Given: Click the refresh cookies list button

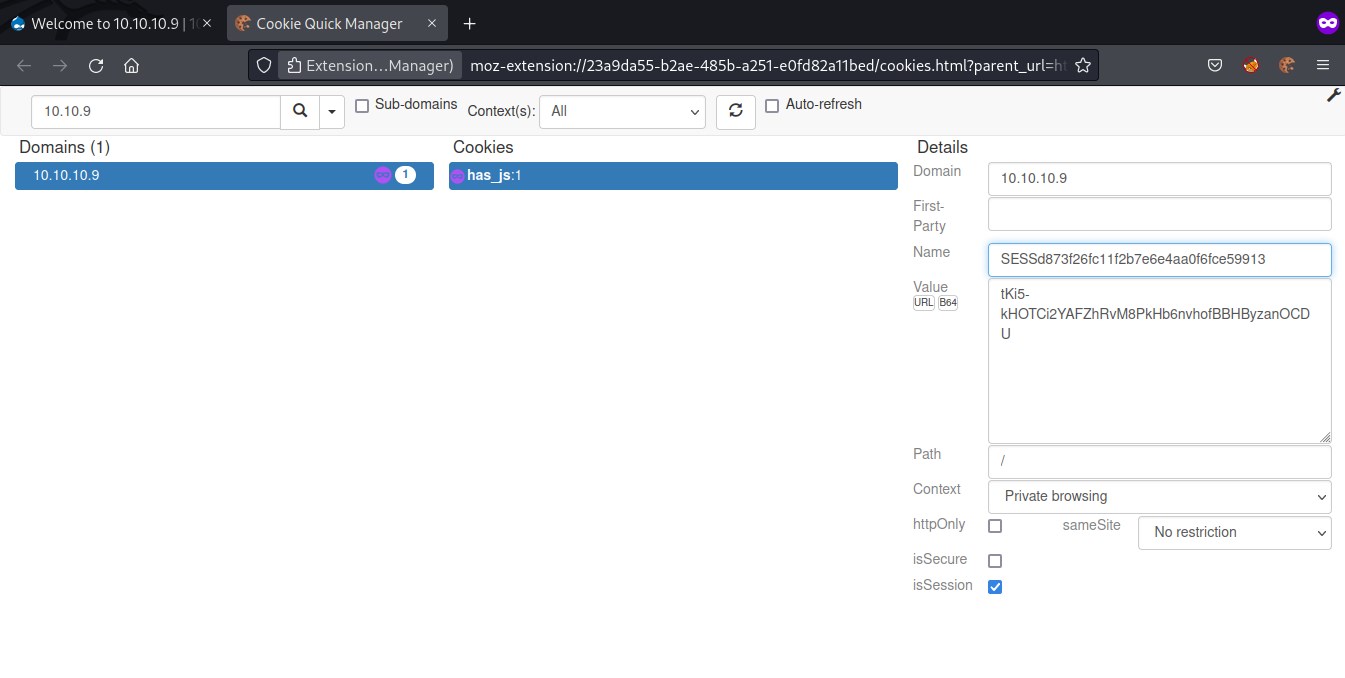Looking at the screenshot, I should [x=736, y=112].
